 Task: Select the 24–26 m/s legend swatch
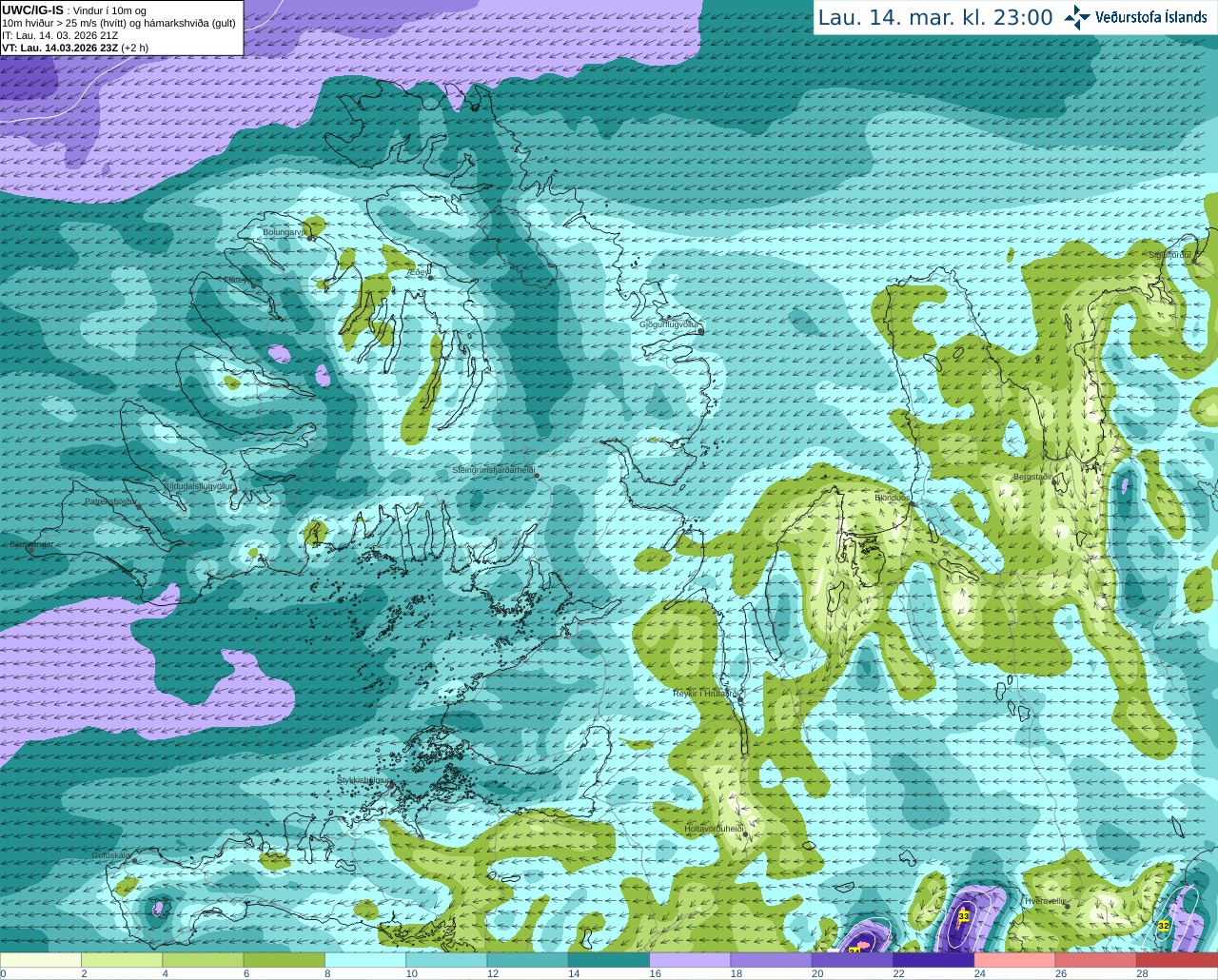click(x=1014, y=960)
